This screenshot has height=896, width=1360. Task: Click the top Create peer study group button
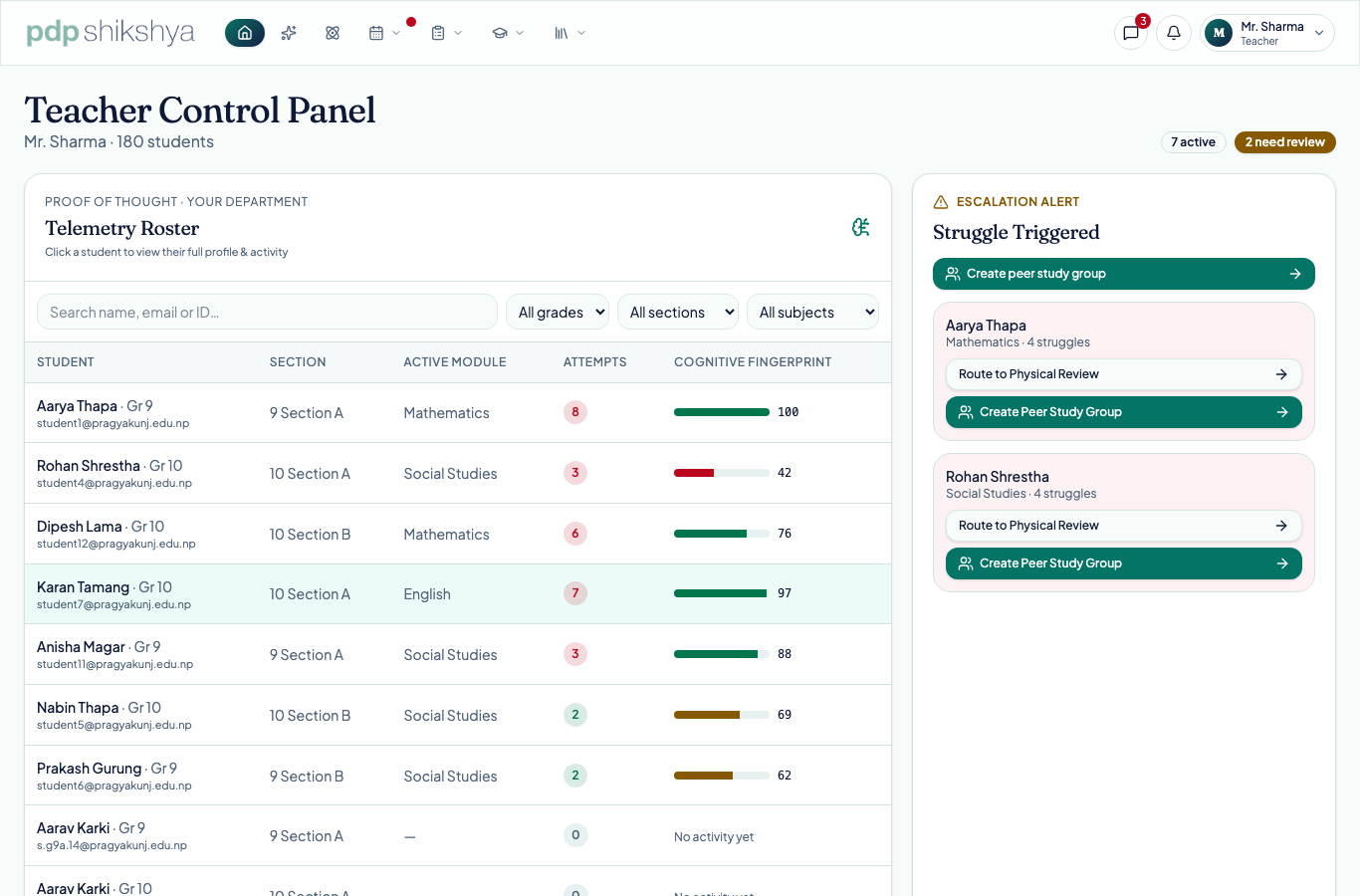1124,274
